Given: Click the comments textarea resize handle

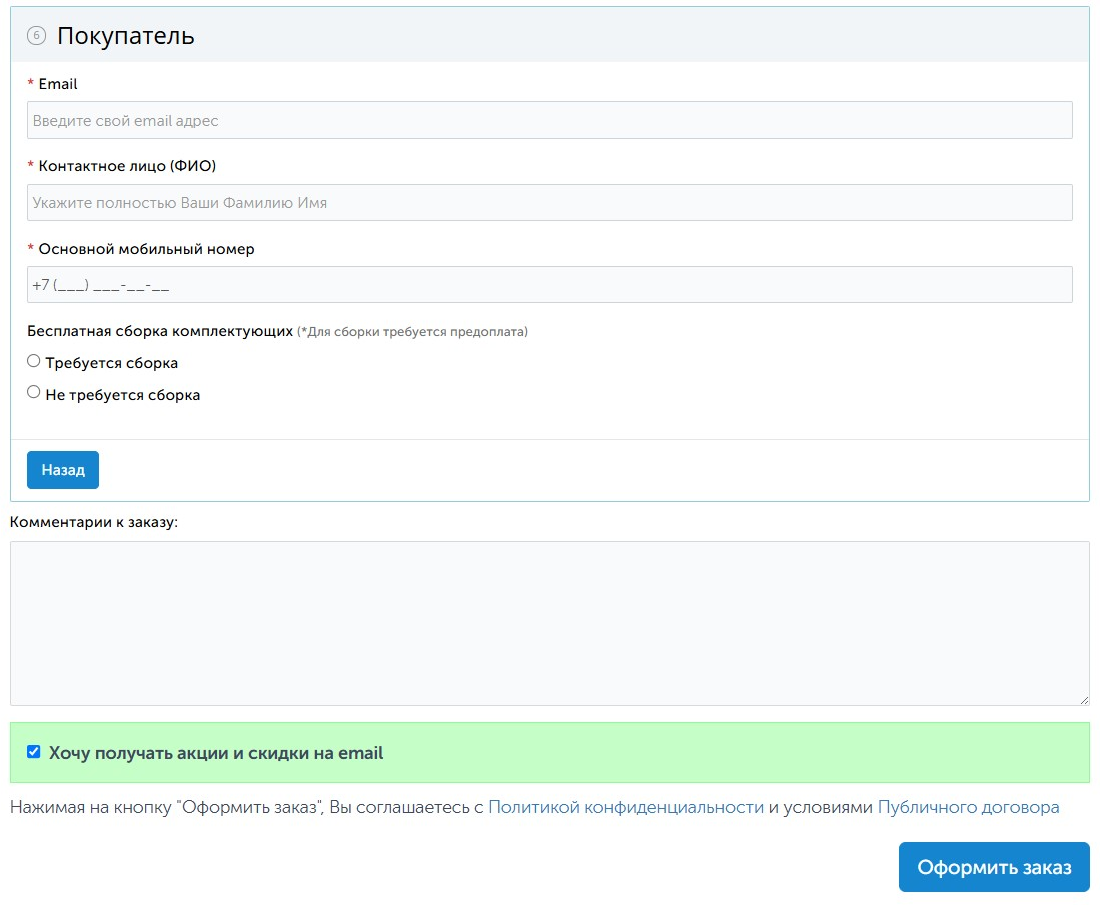Looking at the screenshot, I should point(1084,700).
